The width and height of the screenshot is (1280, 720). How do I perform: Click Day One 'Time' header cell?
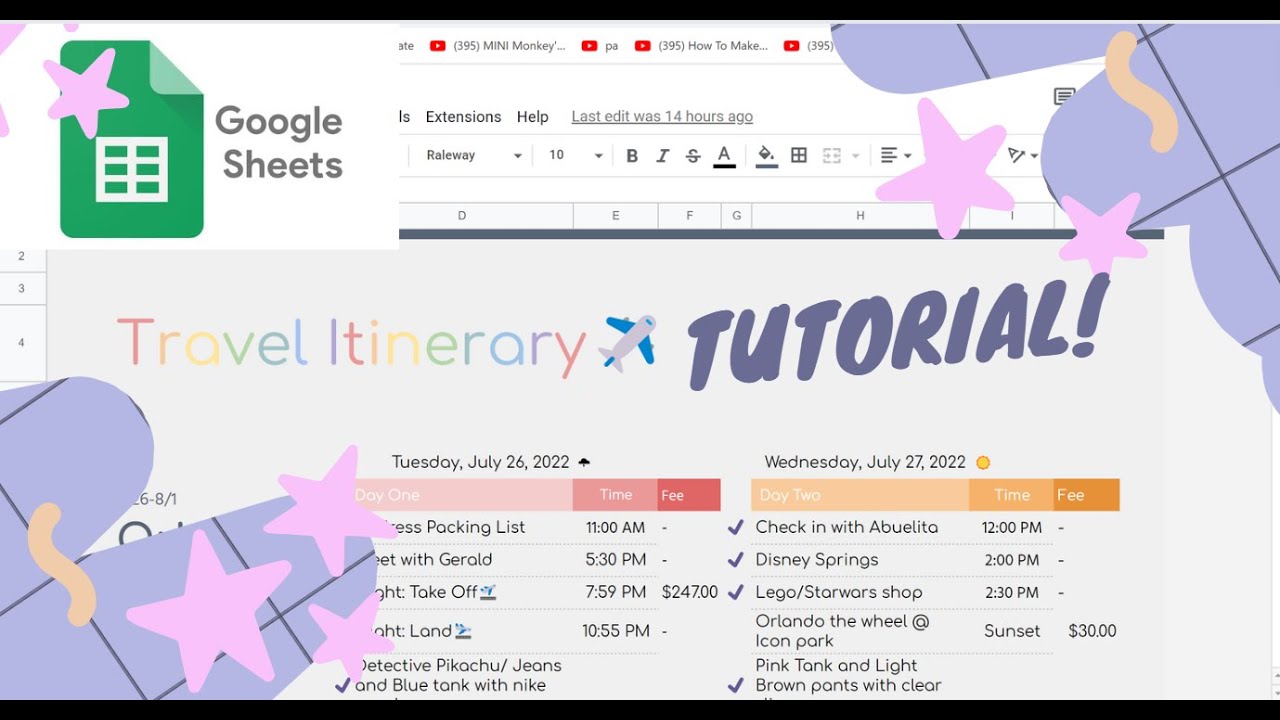click(615, 495)
